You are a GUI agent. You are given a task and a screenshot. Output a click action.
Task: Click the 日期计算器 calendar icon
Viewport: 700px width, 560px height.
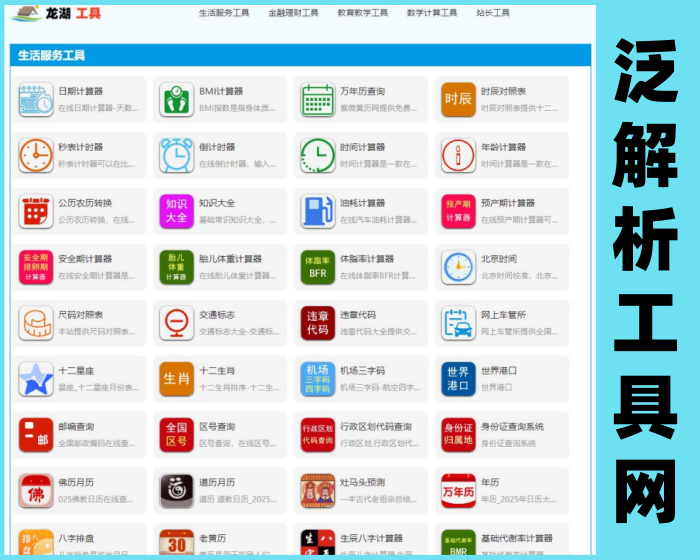[36, 100]
